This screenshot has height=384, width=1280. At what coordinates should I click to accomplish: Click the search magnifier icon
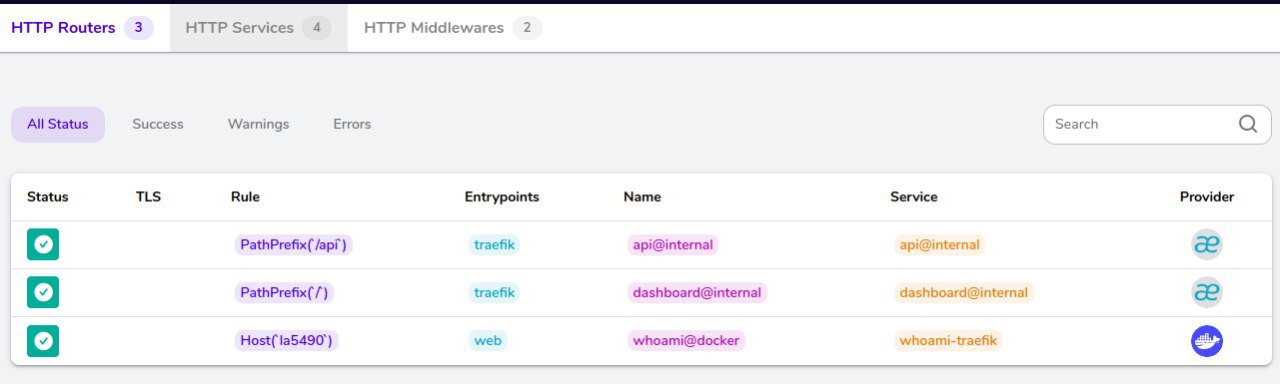[1247, 124]
